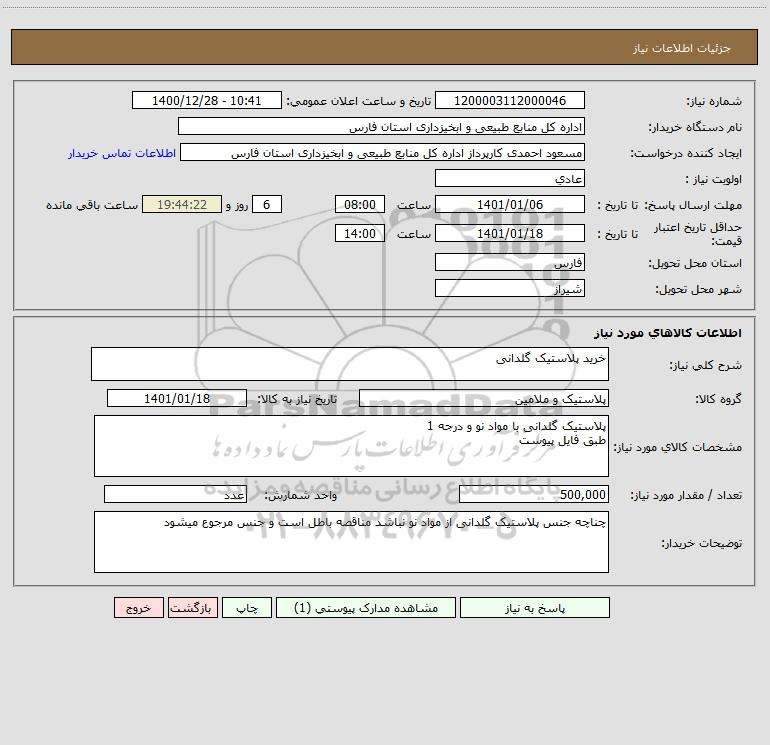Screen dimensions: 770x745
Task: Click unit of measure field 'عدد'
Action: point(175,494)
